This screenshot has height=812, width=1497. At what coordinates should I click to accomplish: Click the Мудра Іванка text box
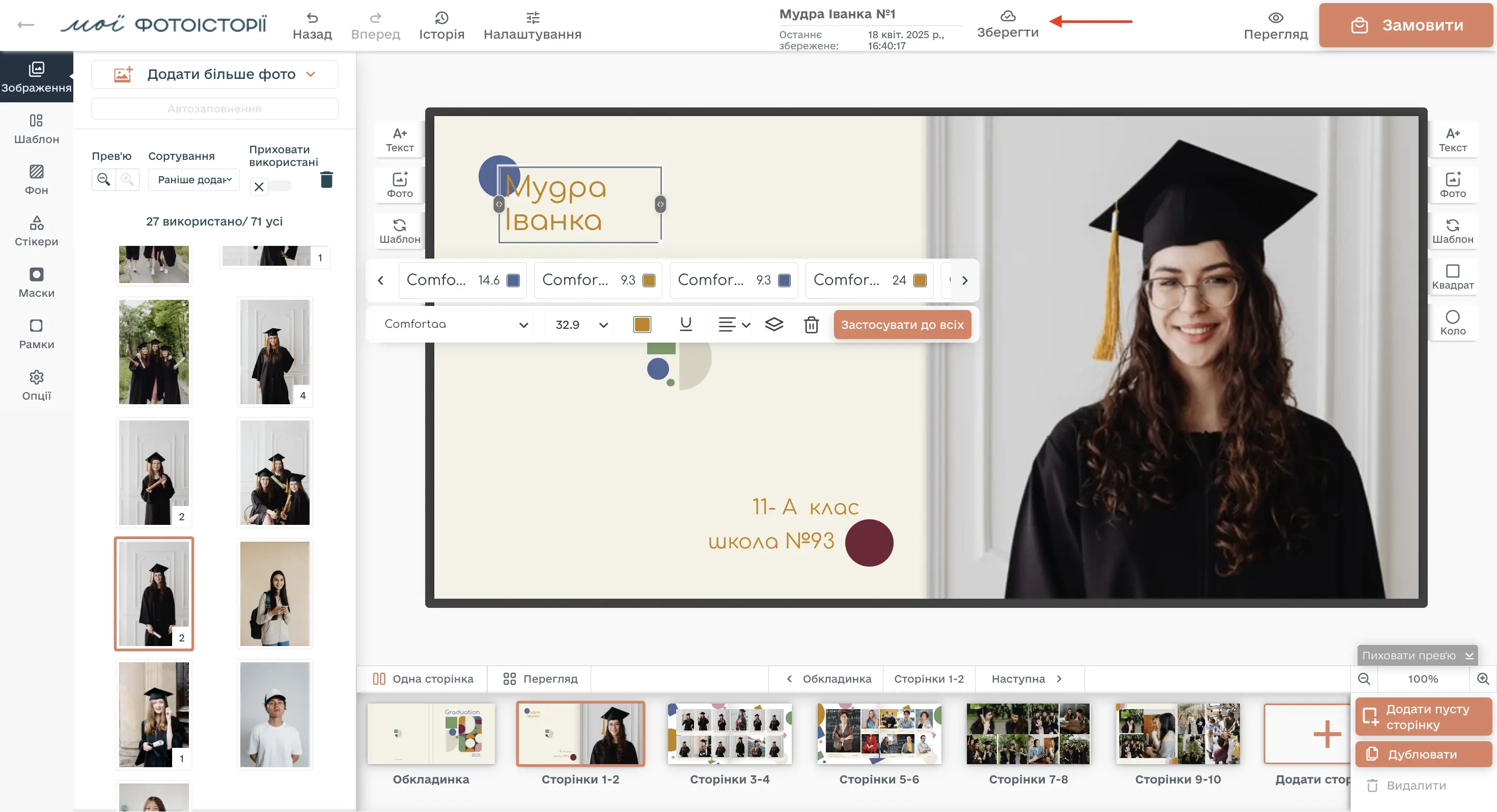pos(579,205)
